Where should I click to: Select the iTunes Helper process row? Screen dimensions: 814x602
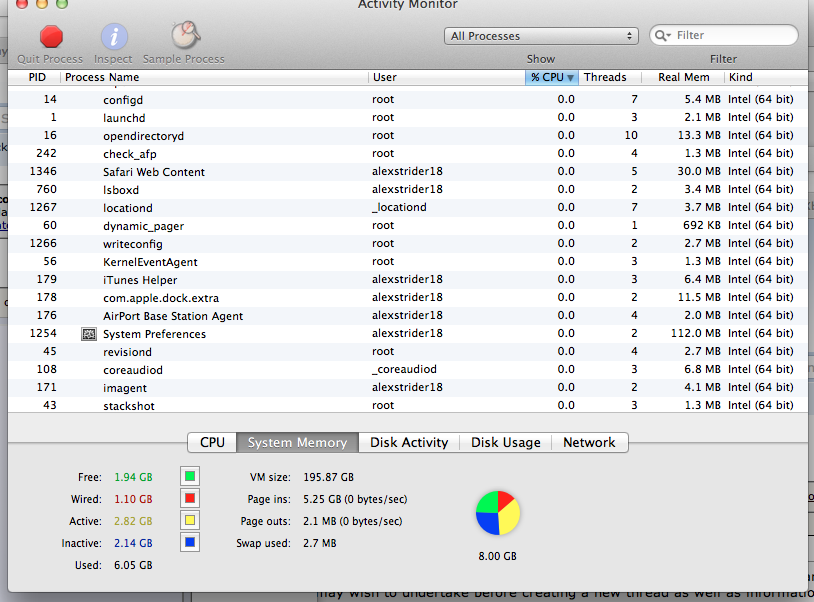tap(408, 280)
